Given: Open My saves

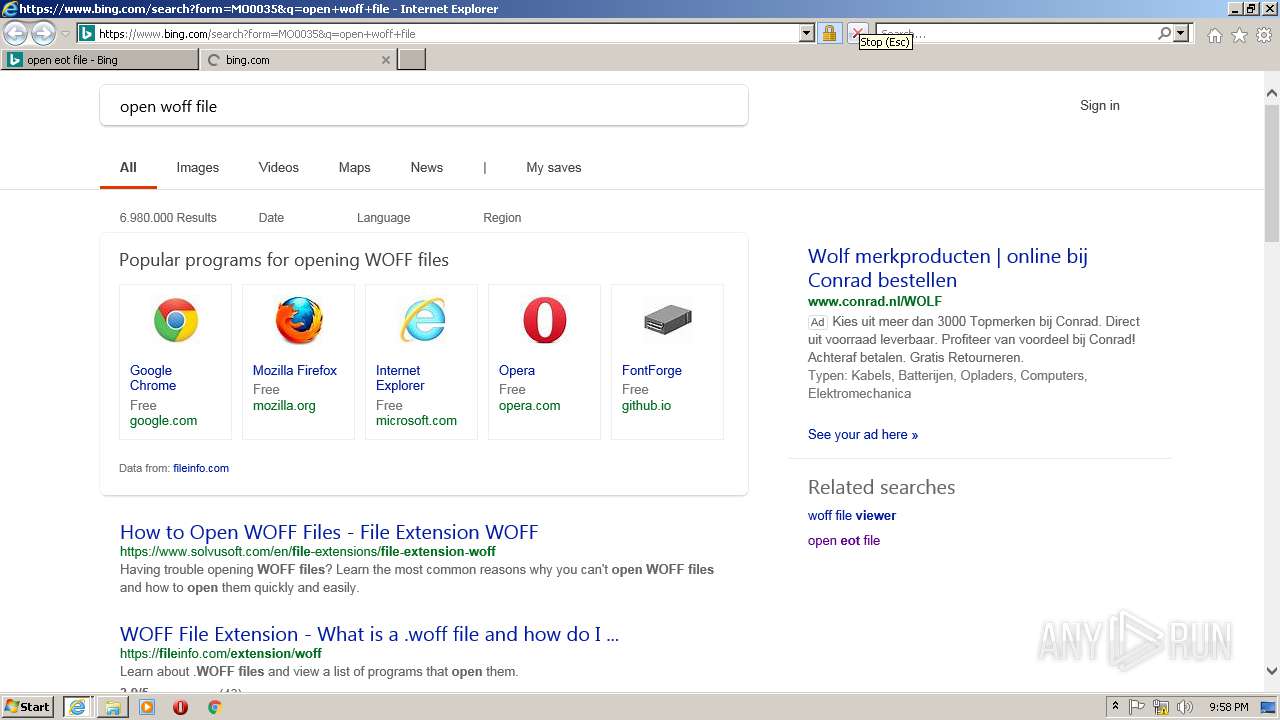Looking at the screenshot, I should coord(553,167).
